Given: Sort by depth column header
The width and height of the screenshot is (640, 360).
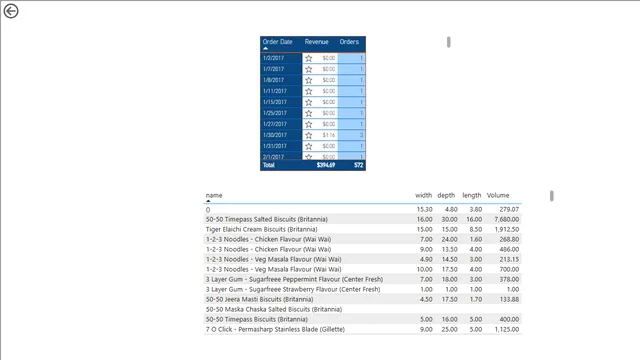Looking at the screenshot, I should click(x=446, y=196).
